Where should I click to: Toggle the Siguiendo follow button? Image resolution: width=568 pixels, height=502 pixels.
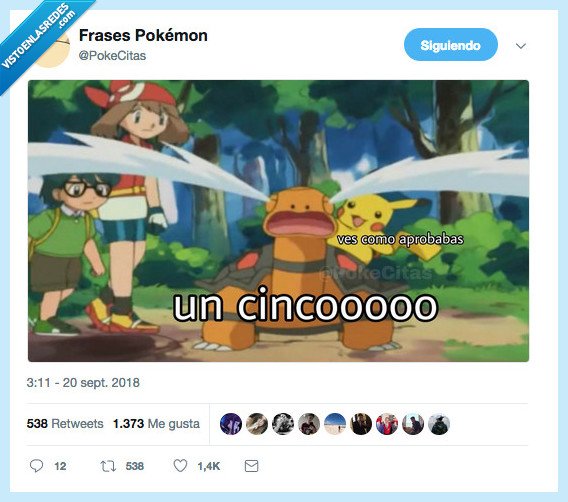coord(451,45)
